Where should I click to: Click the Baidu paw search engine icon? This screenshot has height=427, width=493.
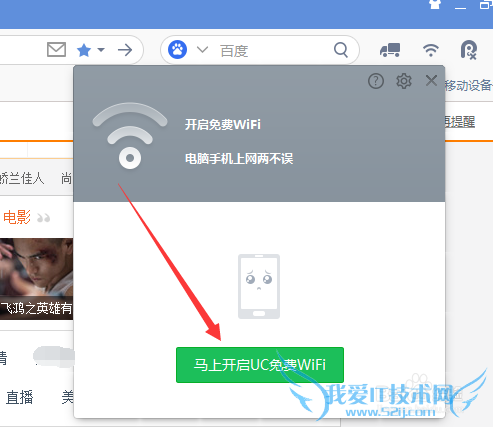pos(177,50)
